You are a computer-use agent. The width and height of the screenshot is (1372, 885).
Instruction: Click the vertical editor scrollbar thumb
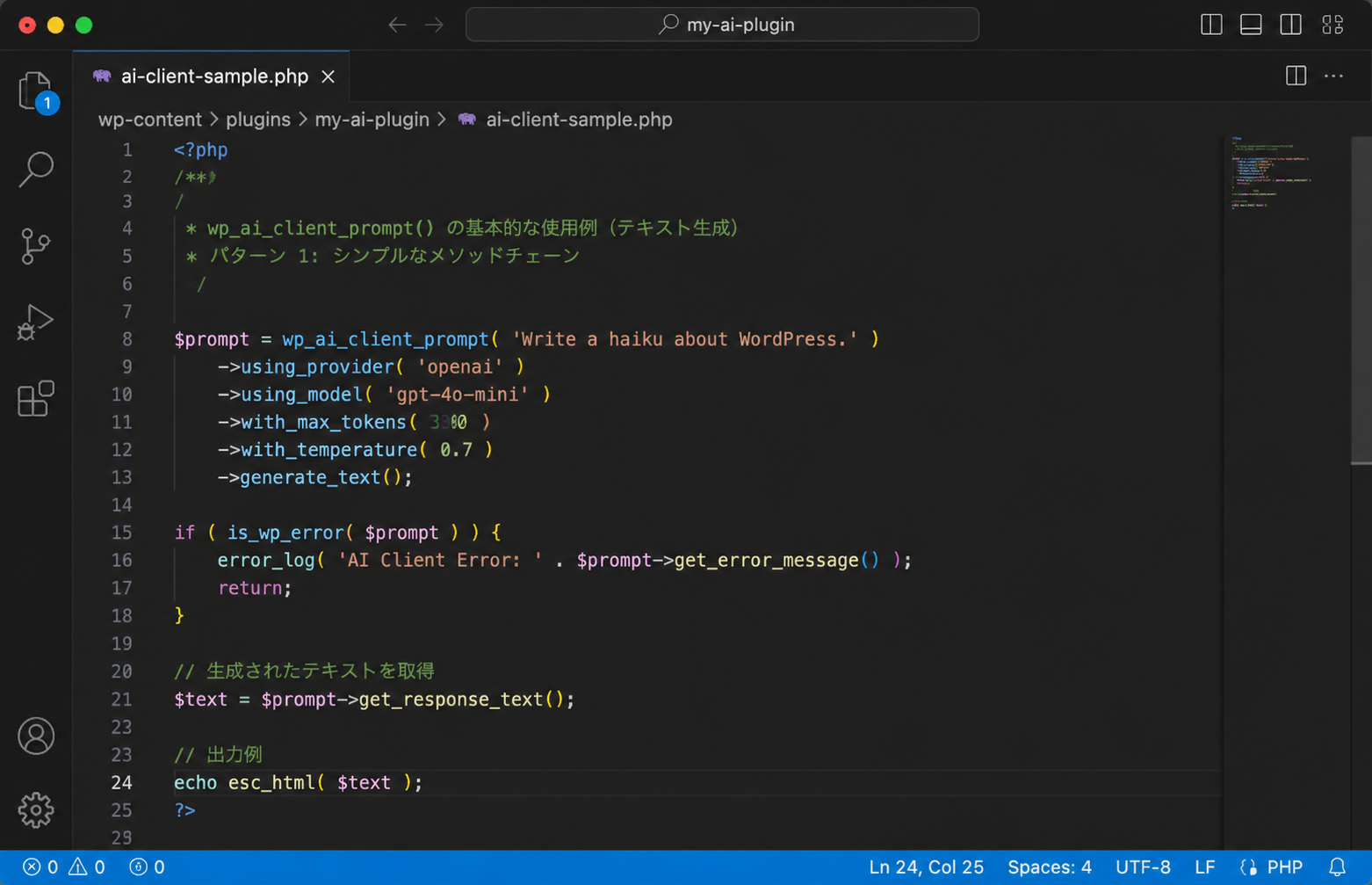(1361, 299)
